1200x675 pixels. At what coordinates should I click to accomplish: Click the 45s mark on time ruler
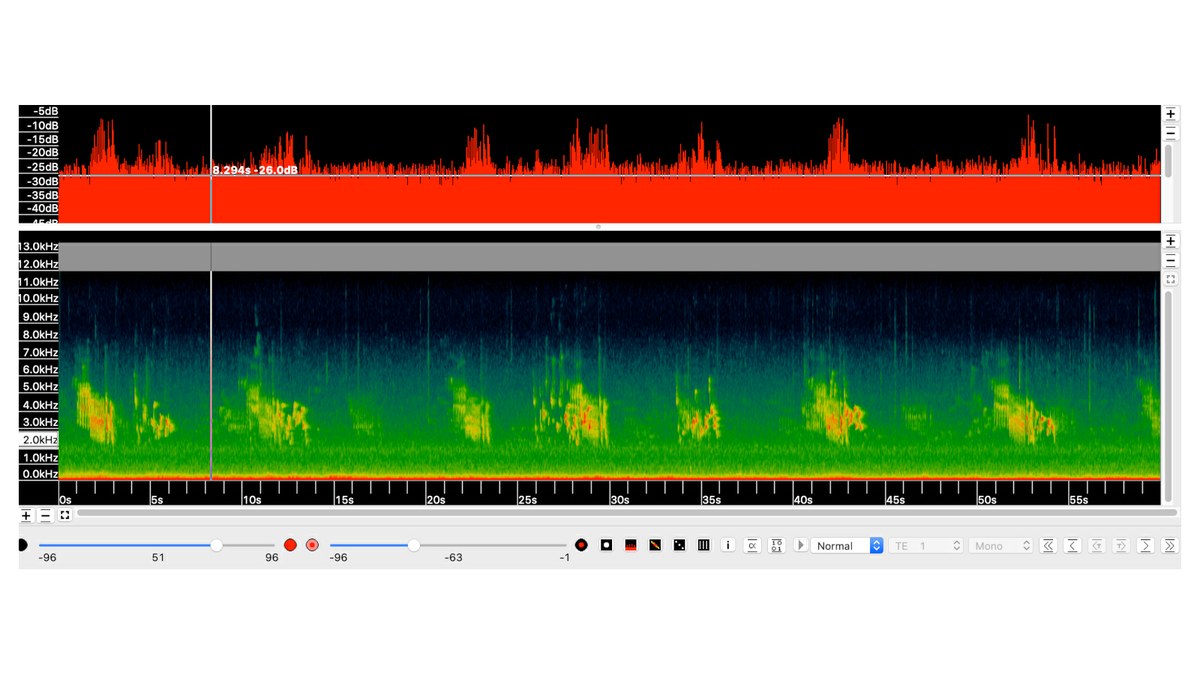895,499
